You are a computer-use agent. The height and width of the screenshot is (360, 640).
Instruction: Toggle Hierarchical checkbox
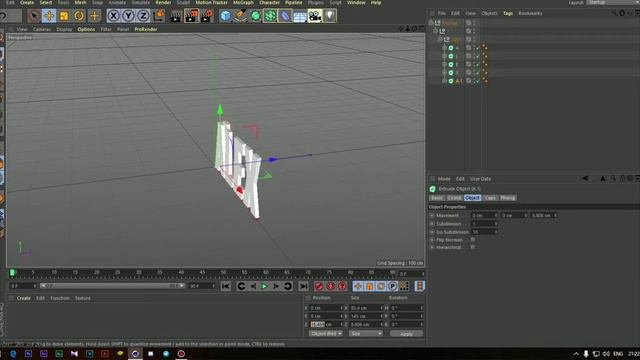coord(473,247)
